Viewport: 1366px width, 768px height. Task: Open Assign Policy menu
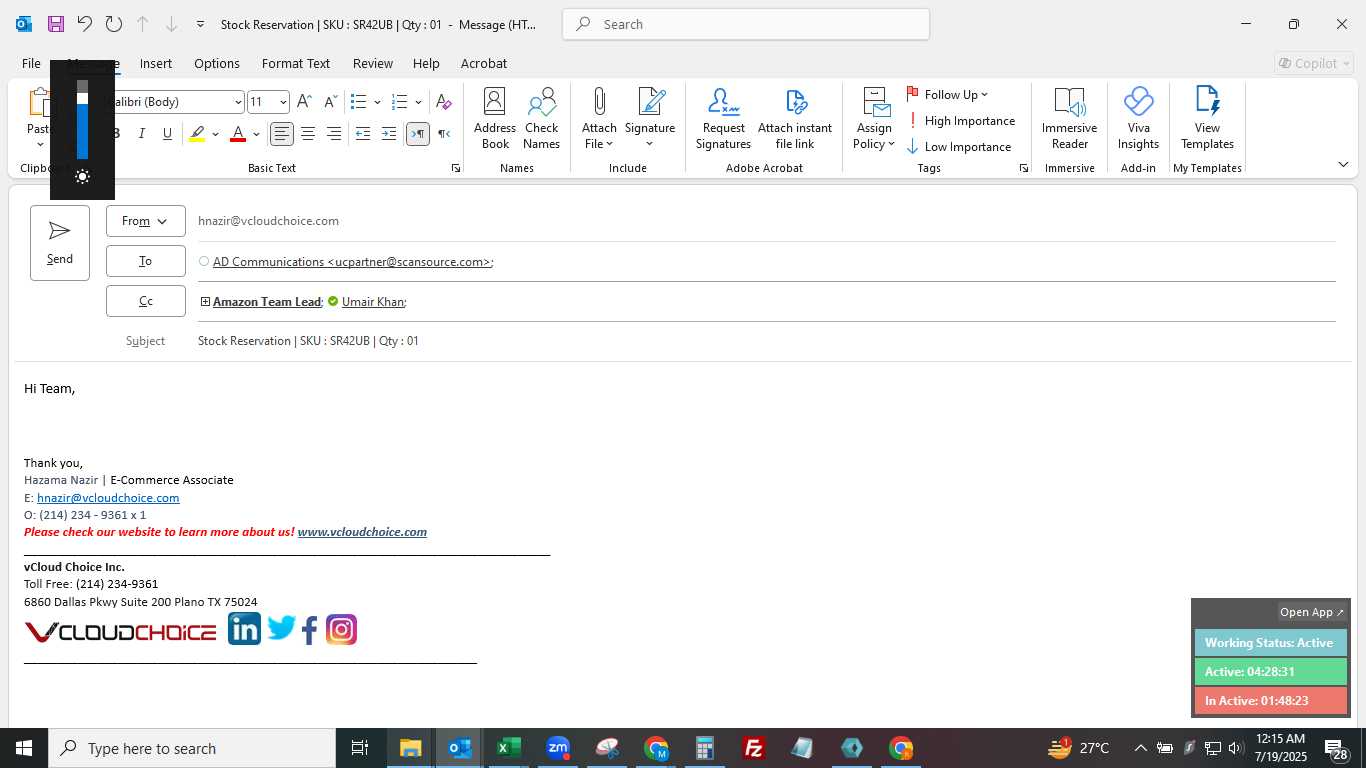coord(874,118)
